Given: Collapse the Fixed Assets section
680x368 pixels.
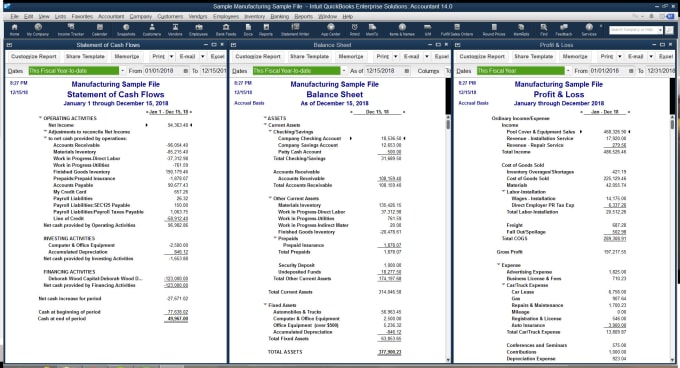Looking at the screenshot, I should point(265,305).
